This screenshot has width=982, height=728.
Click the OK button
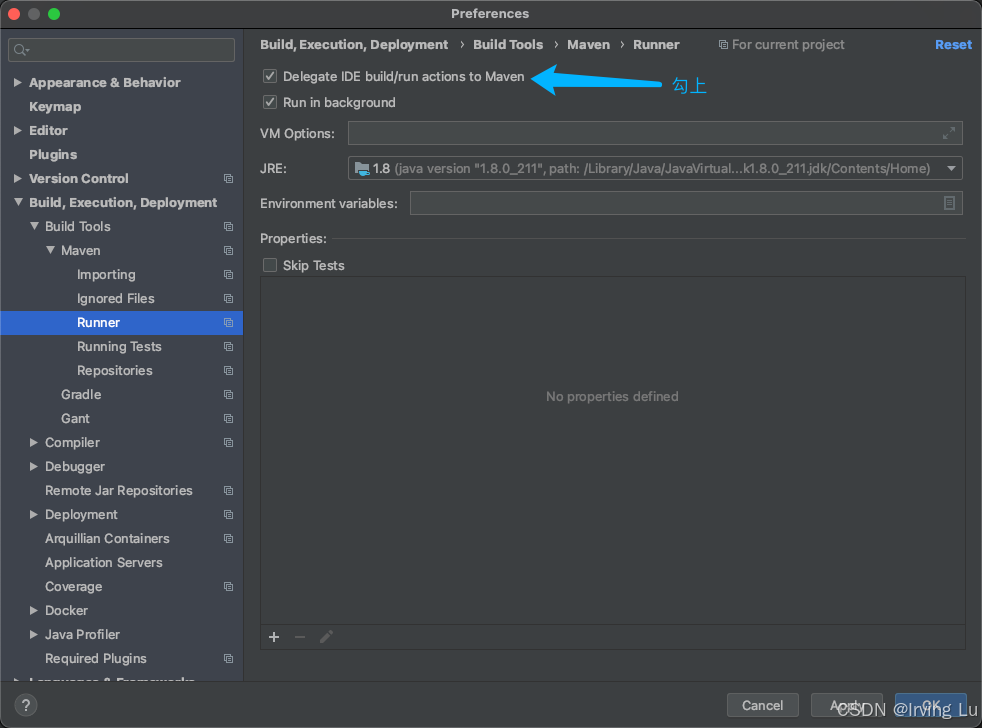click(931, 705)
